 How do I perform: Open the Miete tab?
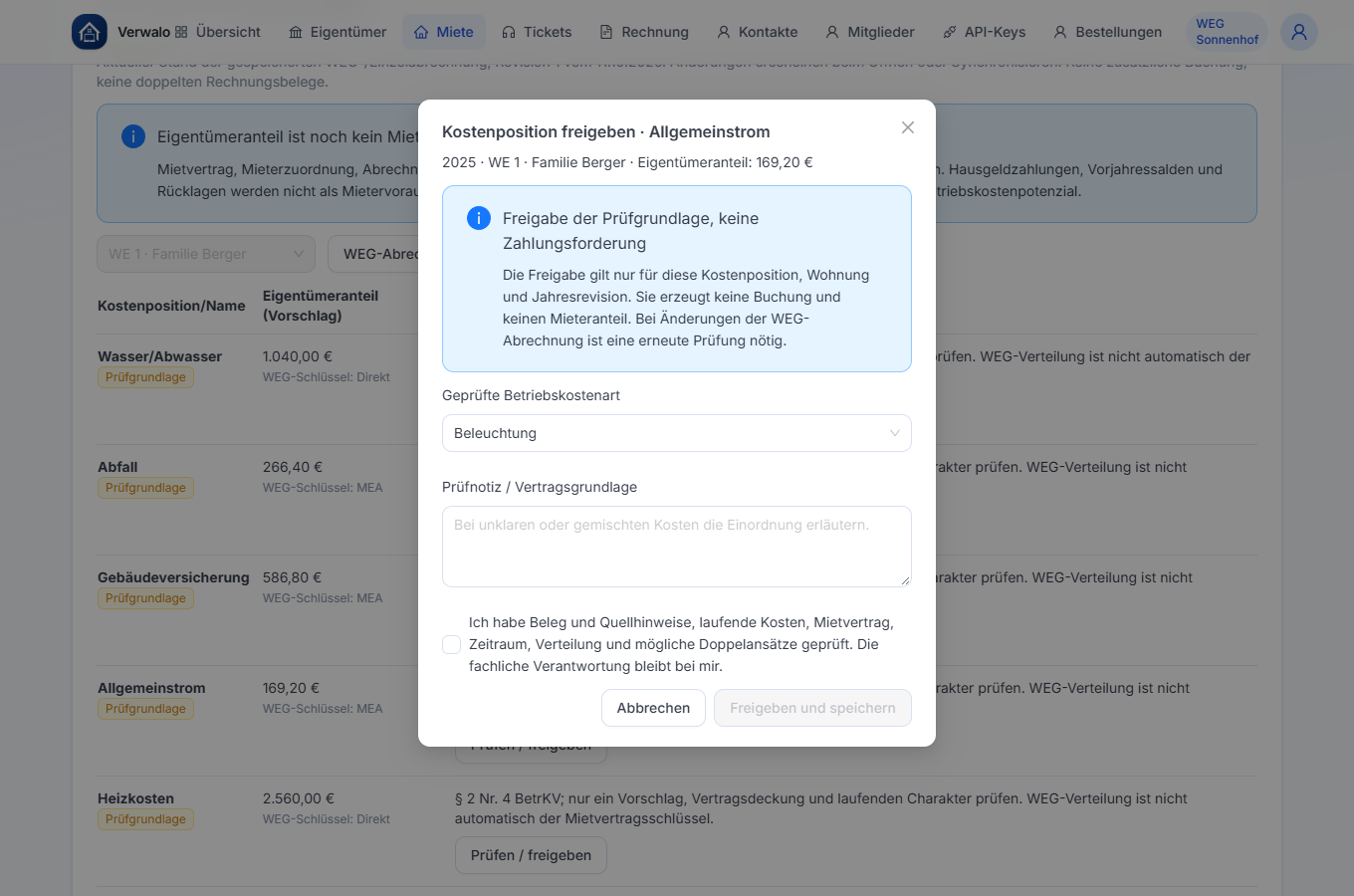[444, 32]
